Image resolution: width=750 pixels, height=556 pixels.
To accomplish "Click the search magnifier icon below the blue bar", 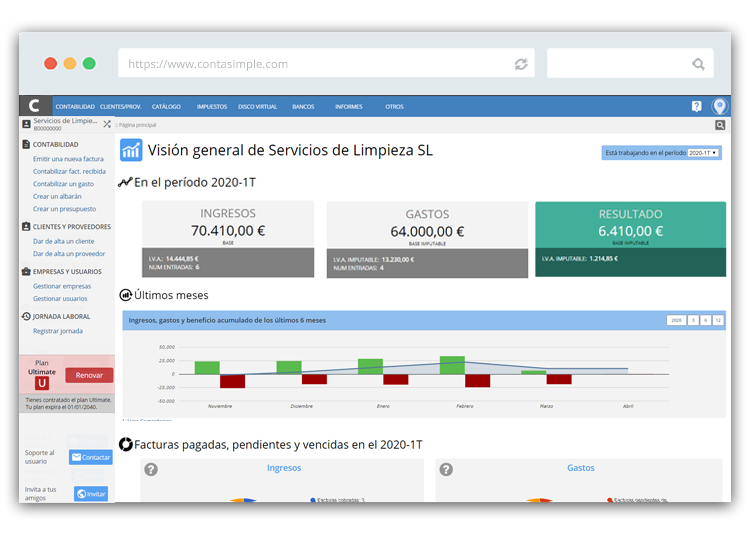I will pyautogui.click(x=720, y=125).
